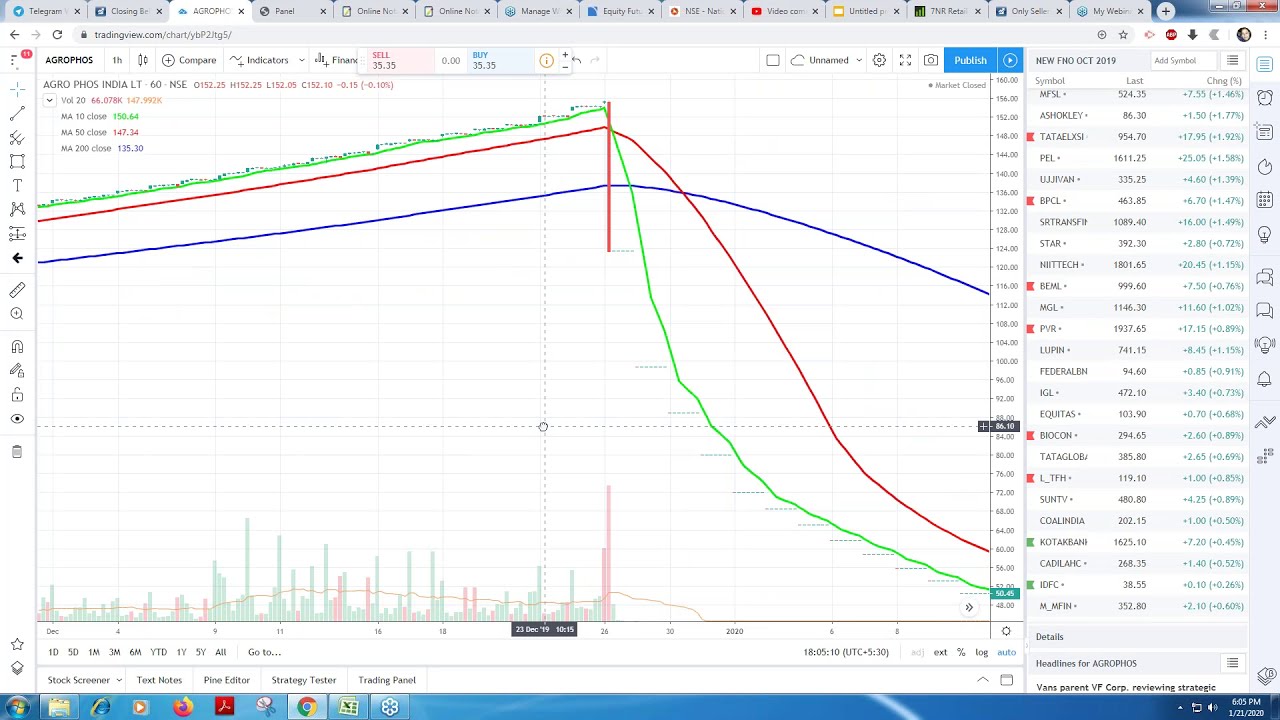Open favorites star at bottom left

[17, 645]
